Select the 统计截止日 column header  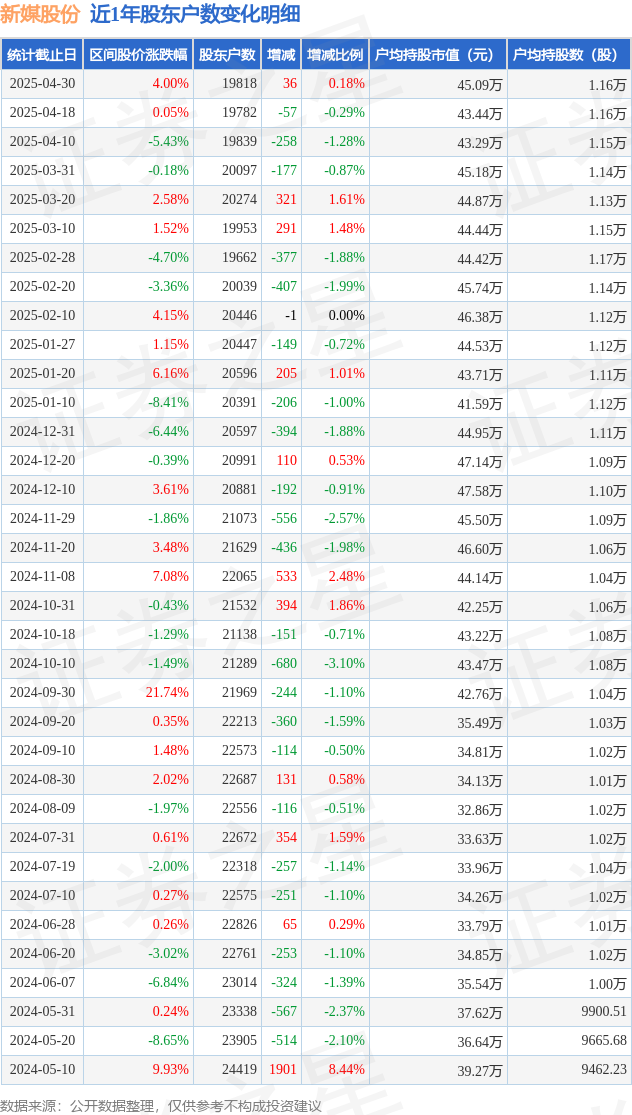coord(42,55)
